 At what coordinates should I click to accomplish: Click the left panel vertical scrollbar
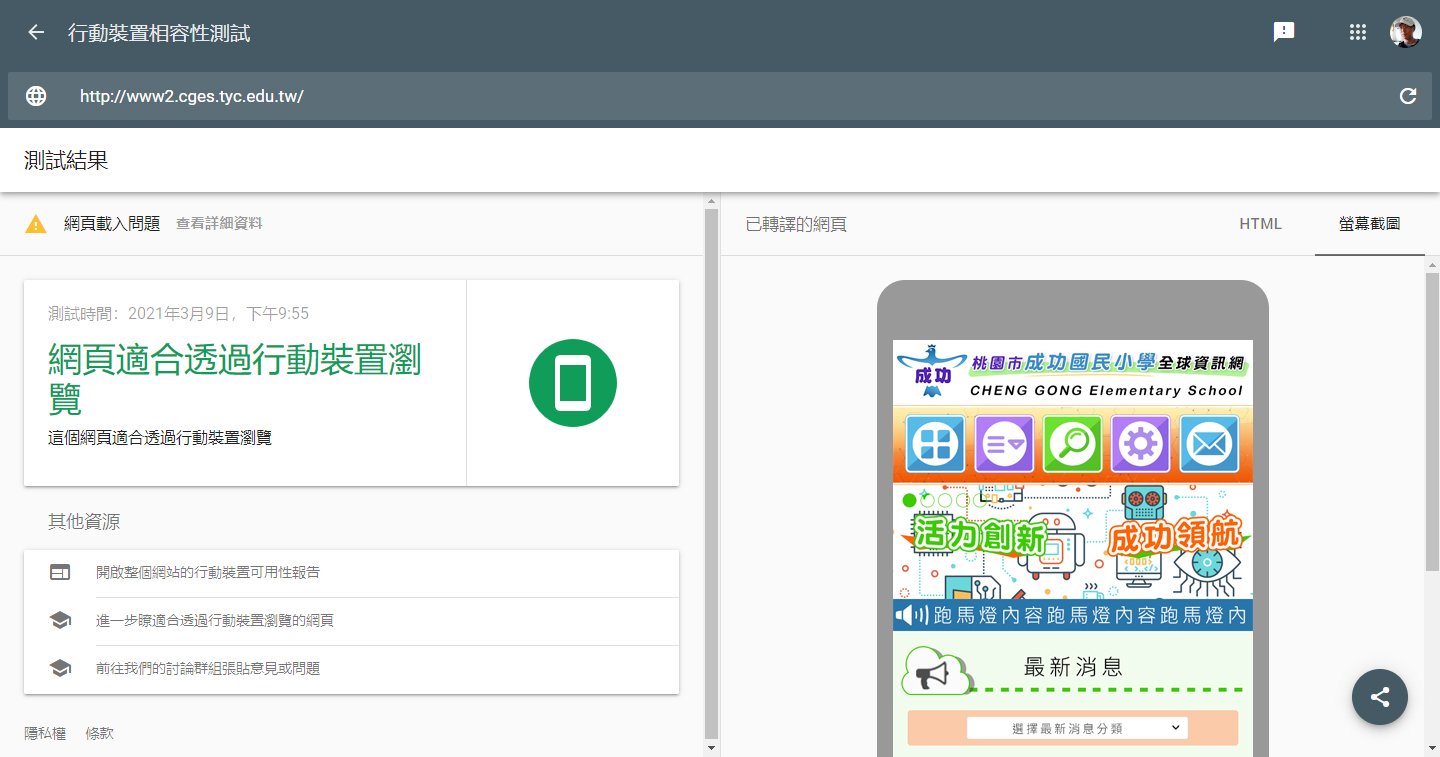click(711, 470)
